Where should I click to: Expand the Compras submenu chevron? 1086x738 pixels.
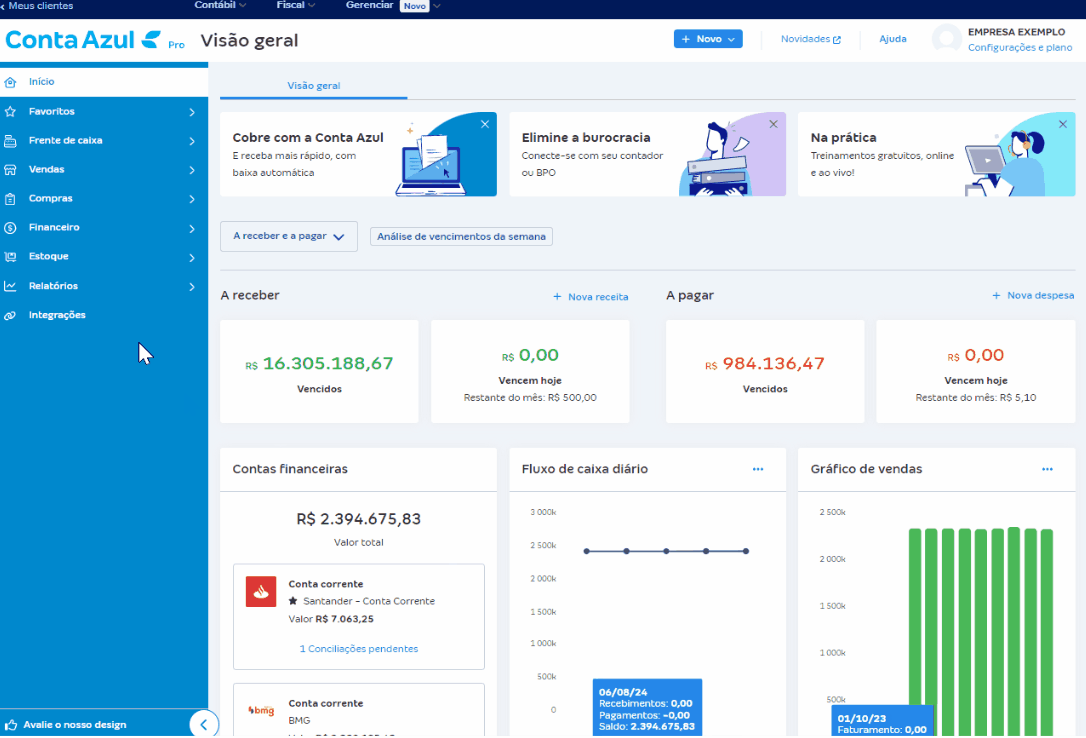(x=192, y=199)
